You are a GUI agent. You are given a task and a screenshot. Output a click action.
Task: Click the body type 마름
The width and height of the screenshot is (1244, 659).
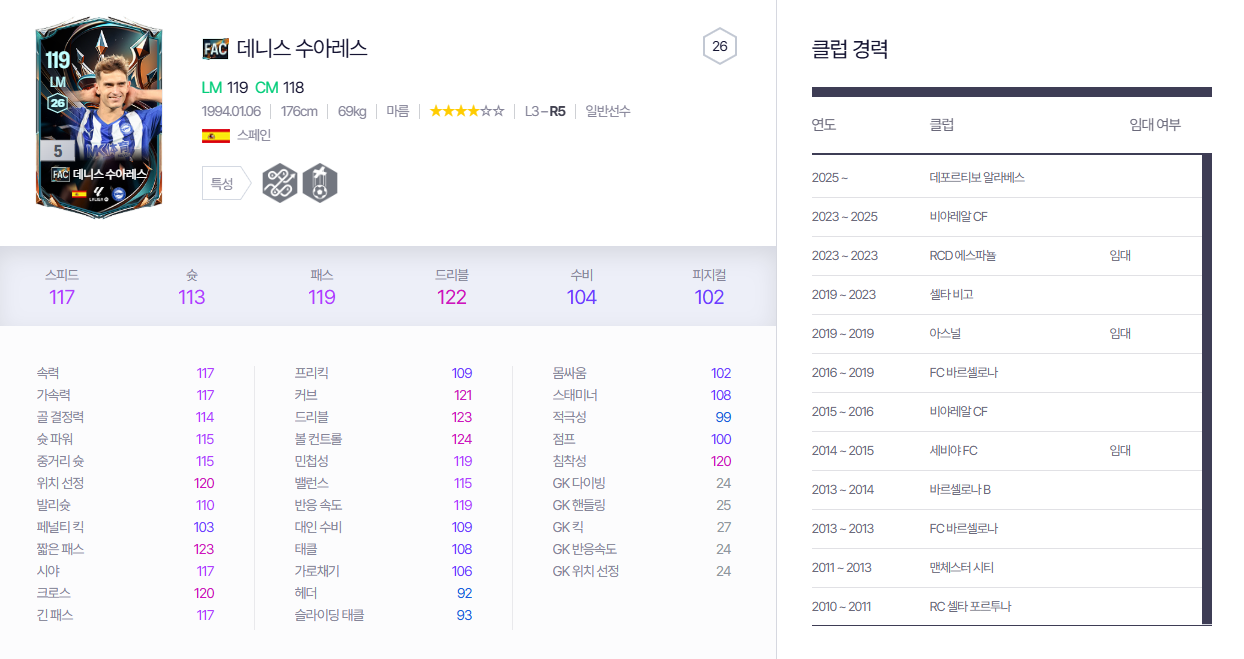(398, 111)
